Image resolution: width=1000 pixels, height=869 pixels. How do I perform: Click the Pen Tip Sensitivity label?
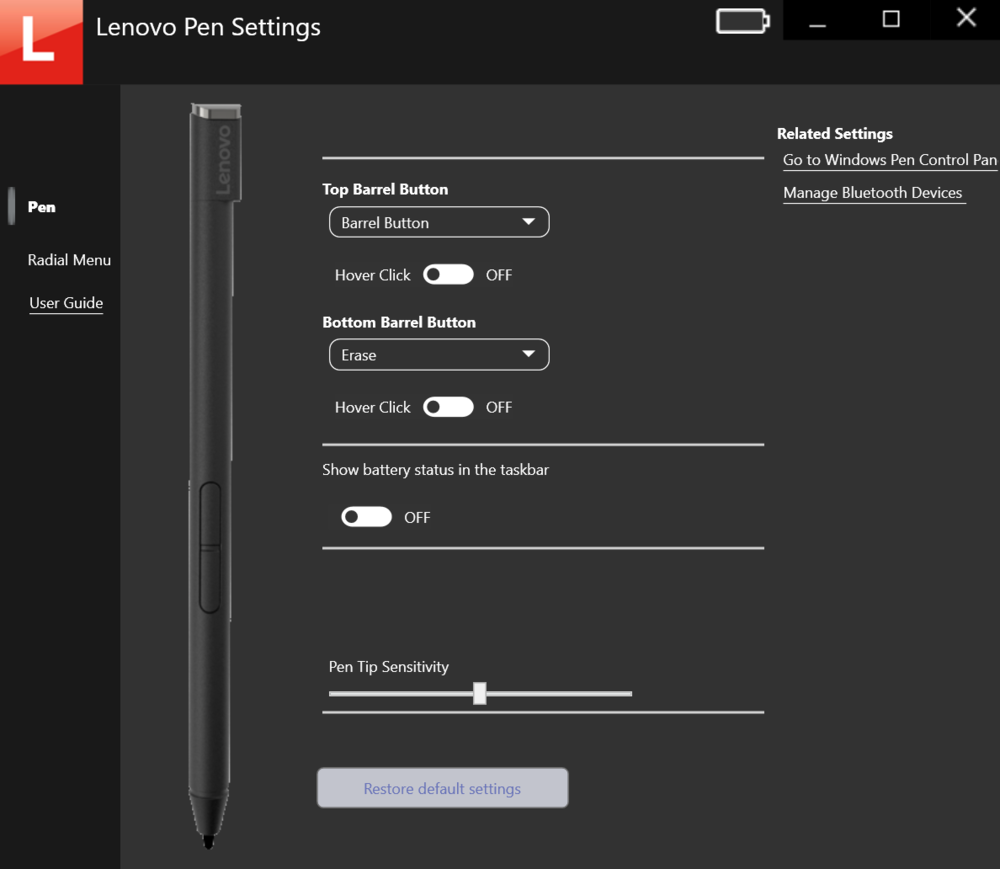pyautogui.click(x=389, y=667)
